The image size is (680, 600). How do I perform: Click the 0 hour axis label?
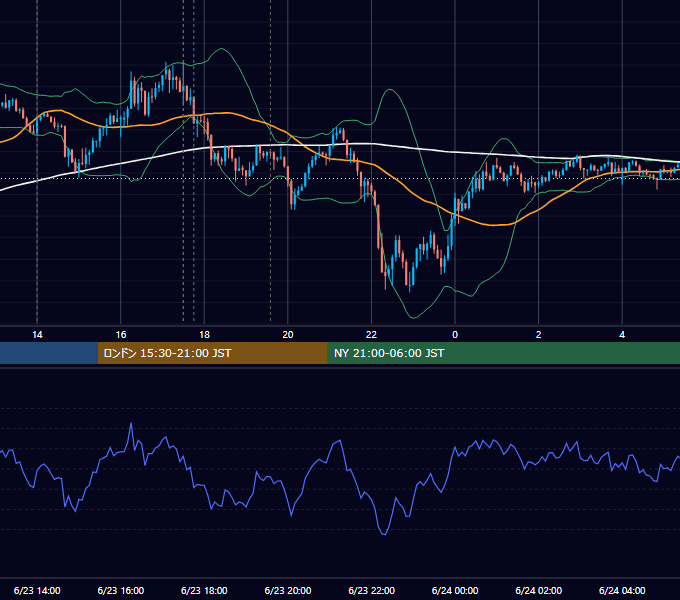pos(455,335)
